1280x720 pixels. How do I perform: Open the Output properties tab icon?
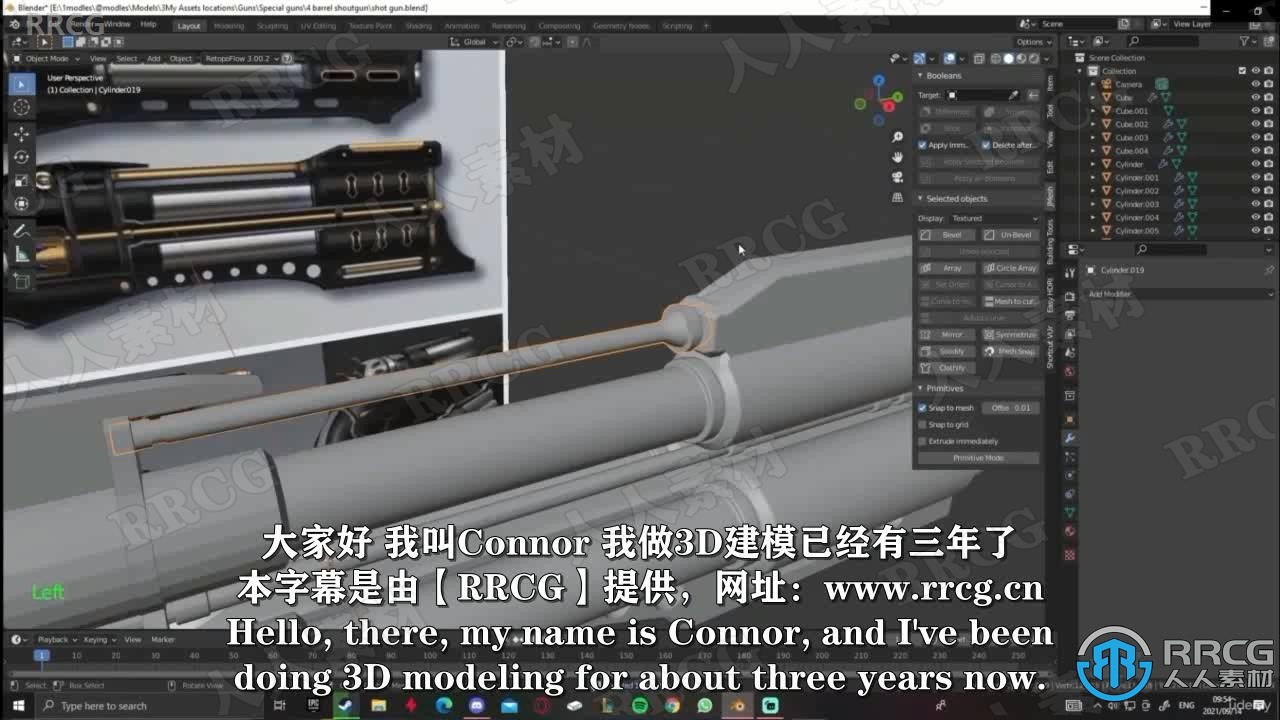click(1069, 314)
